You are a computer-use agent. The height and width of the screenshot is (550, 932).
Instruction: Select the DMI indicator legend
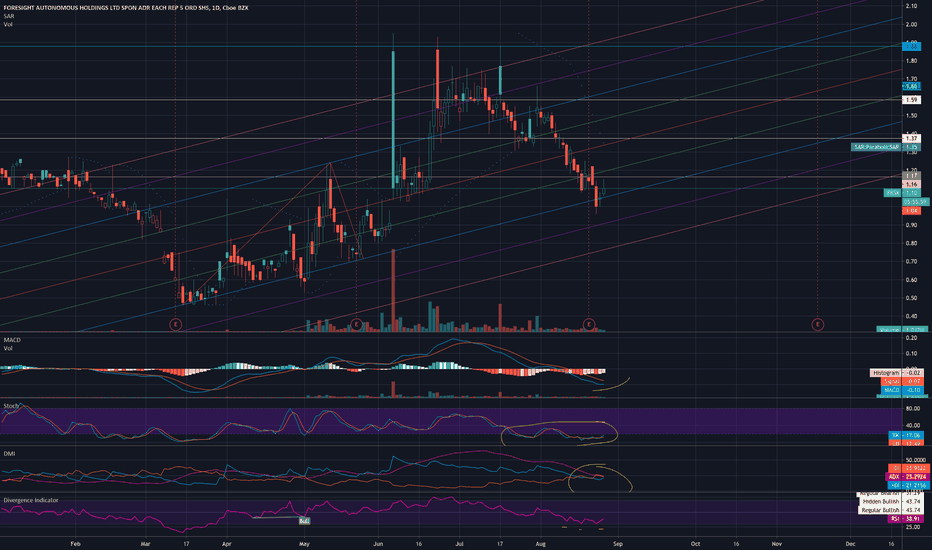[x=9, y=454]
